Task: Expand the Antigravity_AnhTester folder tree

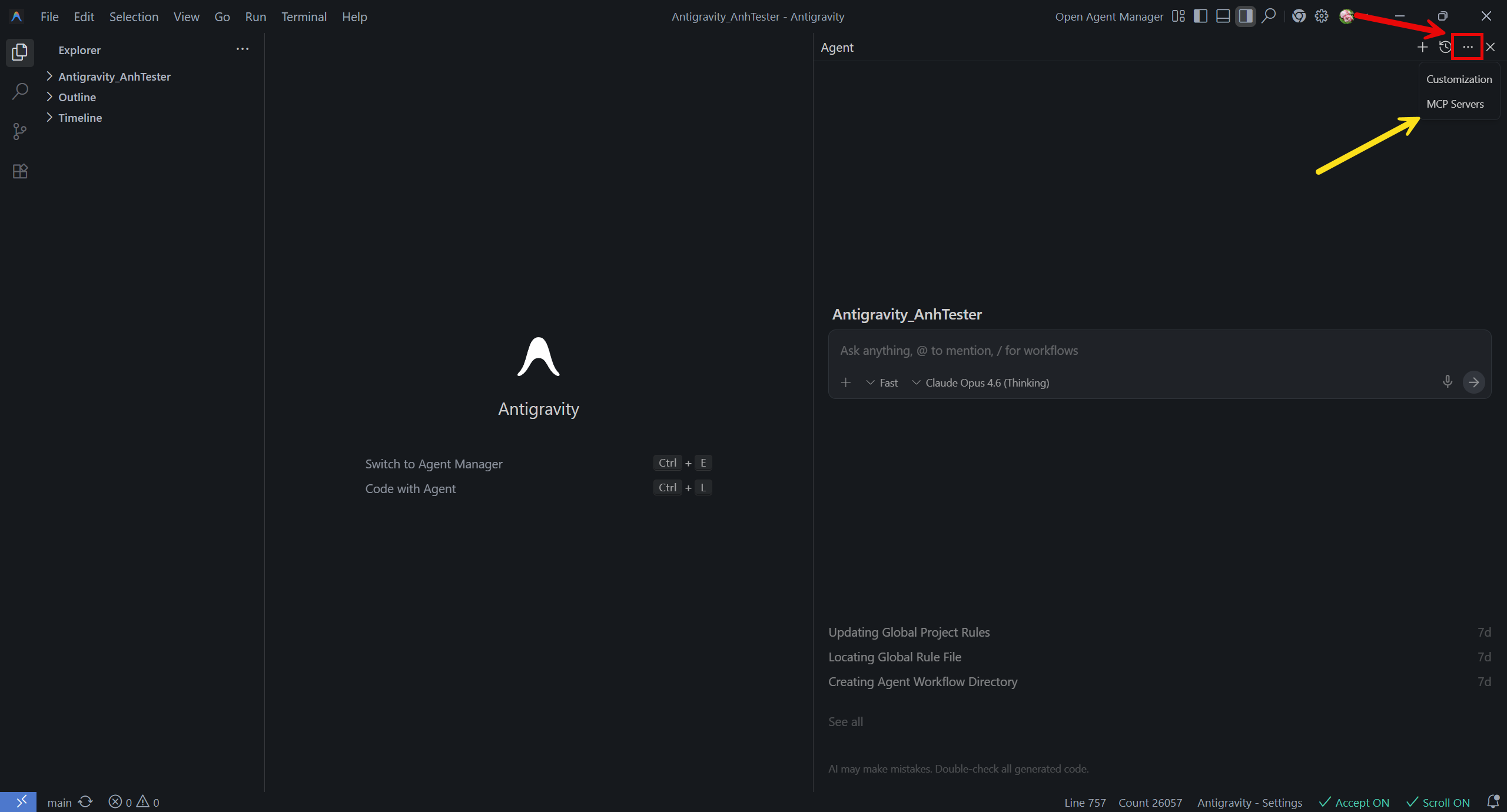Action: click(x=114, y=76)
